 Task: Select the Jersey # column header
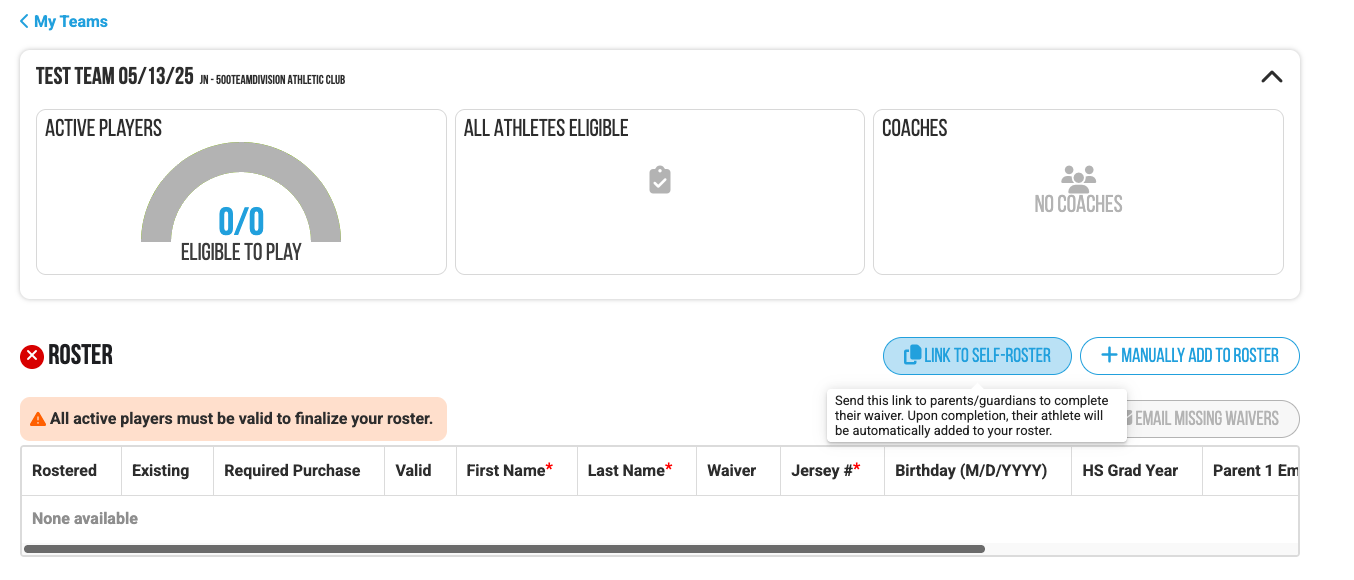pyautogui.click(x=821, y=470)
